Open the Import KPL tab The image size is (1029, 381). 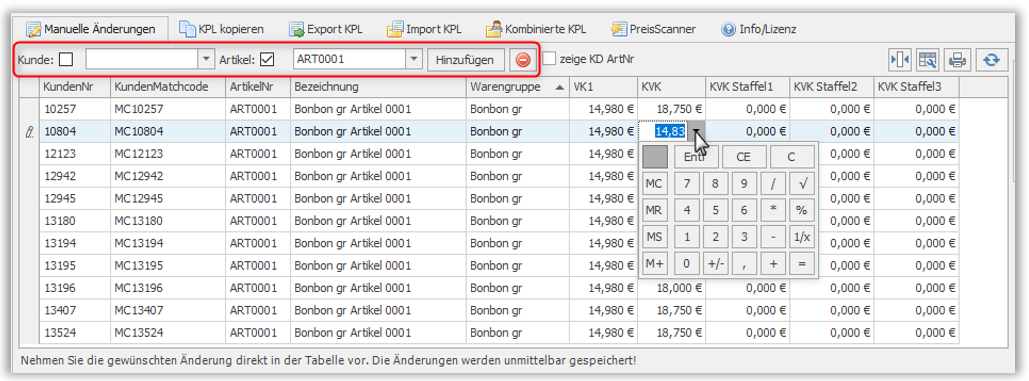tap(424, 29)
